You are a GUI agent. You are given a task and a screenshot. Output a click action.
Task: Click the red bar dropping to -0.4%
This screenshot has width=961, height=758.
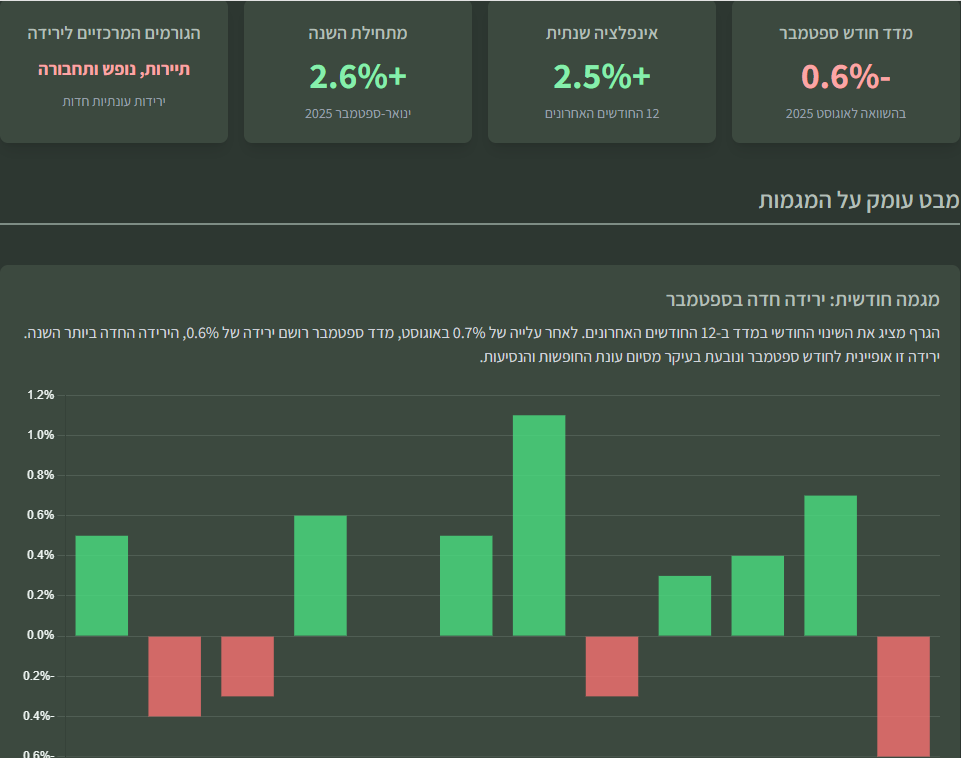[175, 676]
